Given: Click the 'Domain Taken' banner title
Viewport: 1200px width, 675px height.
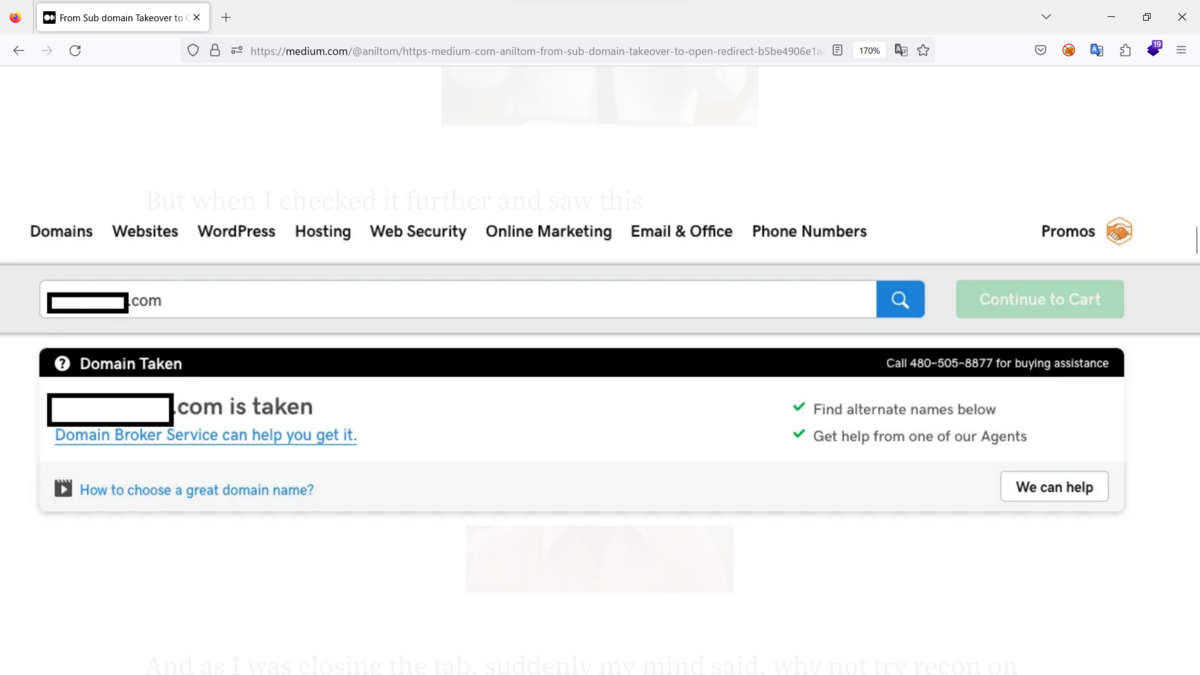Looking at the screenshot, I should coord(131,363).
